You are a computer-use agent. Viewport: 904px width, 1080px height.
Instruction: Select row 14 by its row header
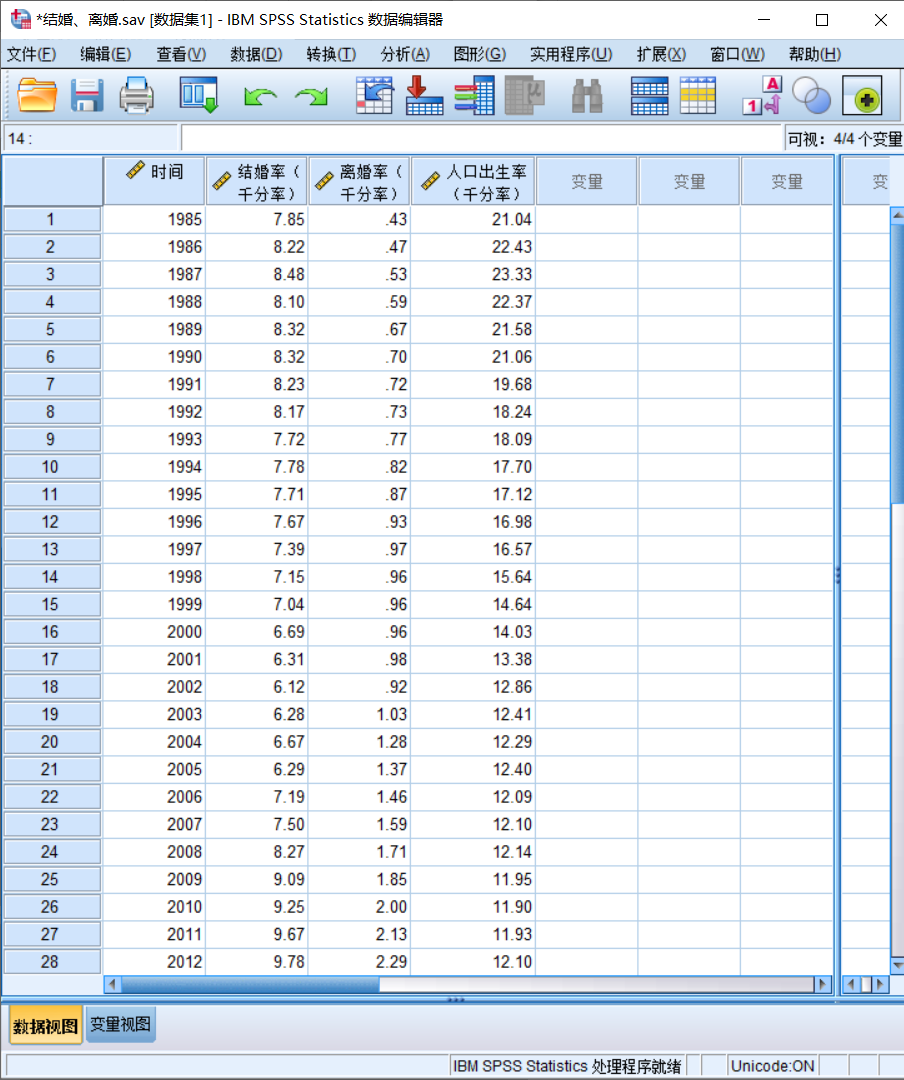[51, 577]
